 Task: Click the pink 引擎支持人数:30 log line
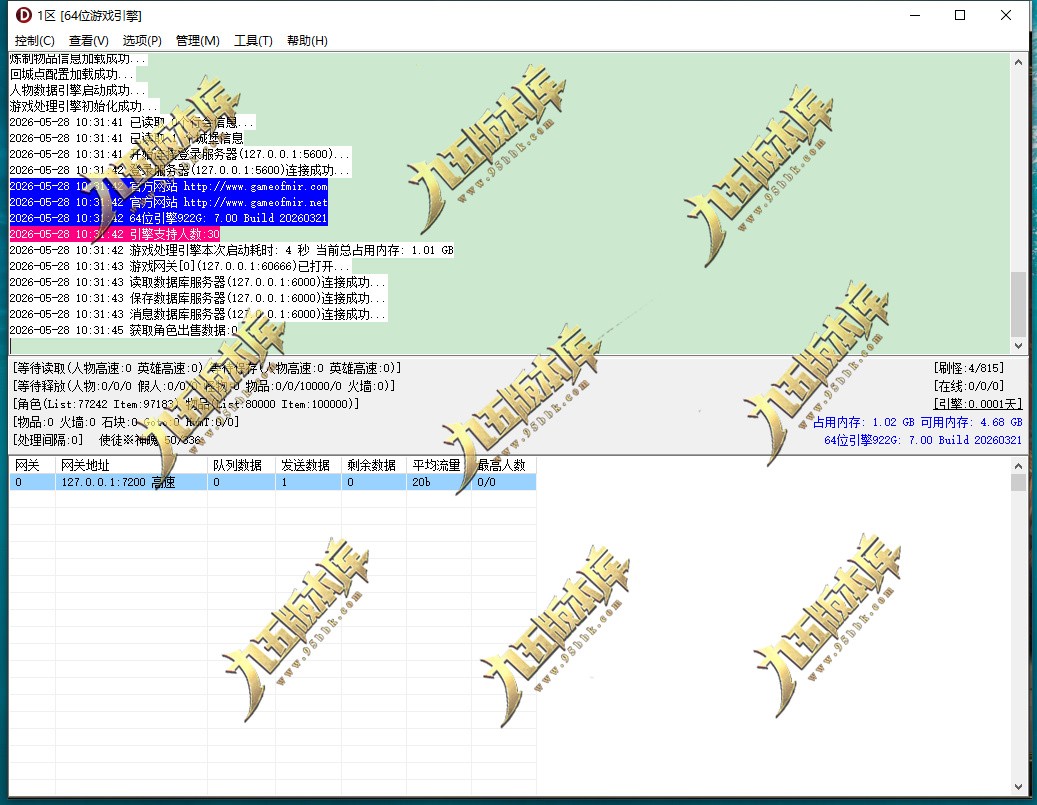click(x=114, y=234)
